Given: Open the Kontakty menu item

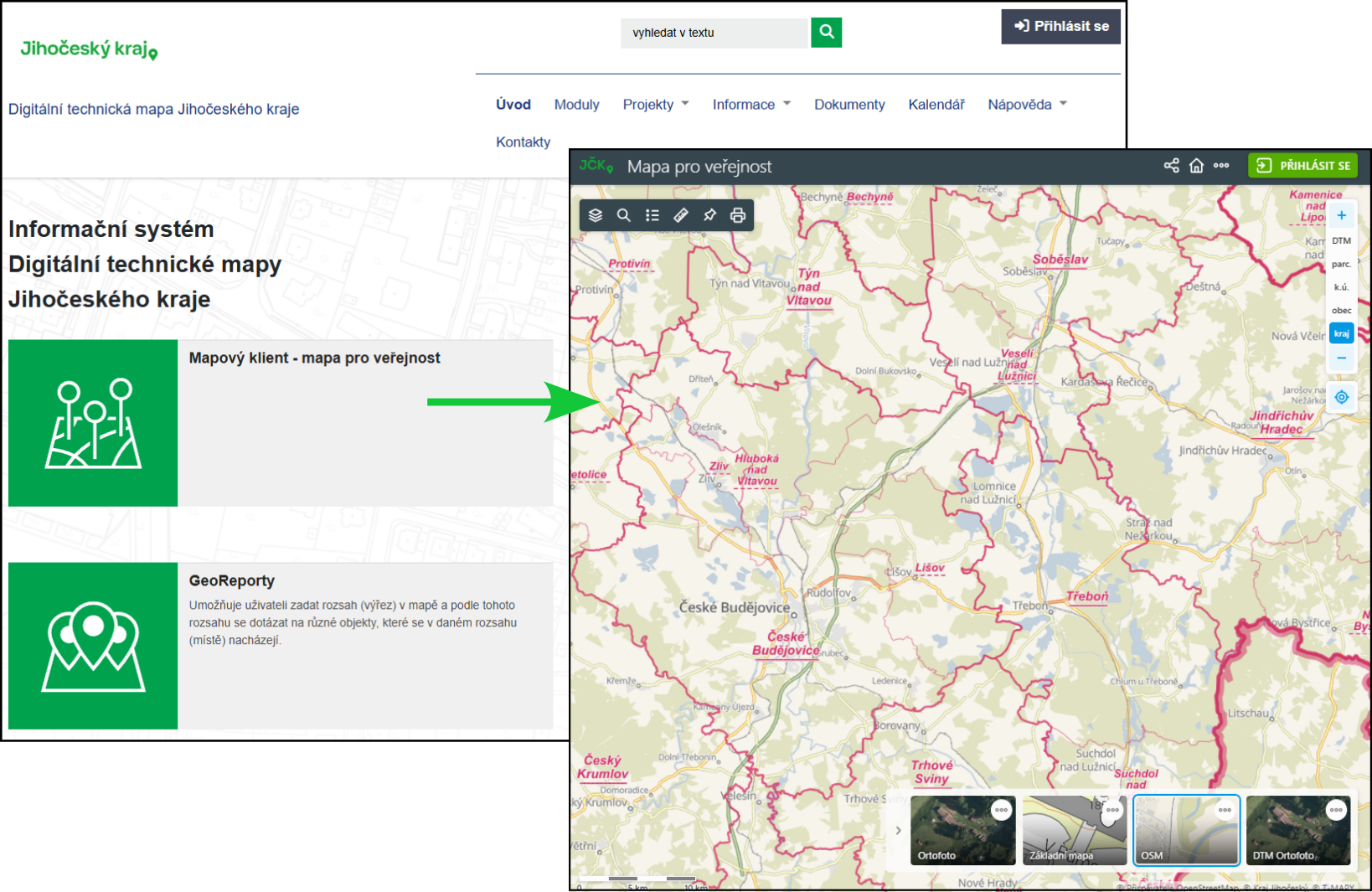Looking at the screenshot, I should coord(523,142).
